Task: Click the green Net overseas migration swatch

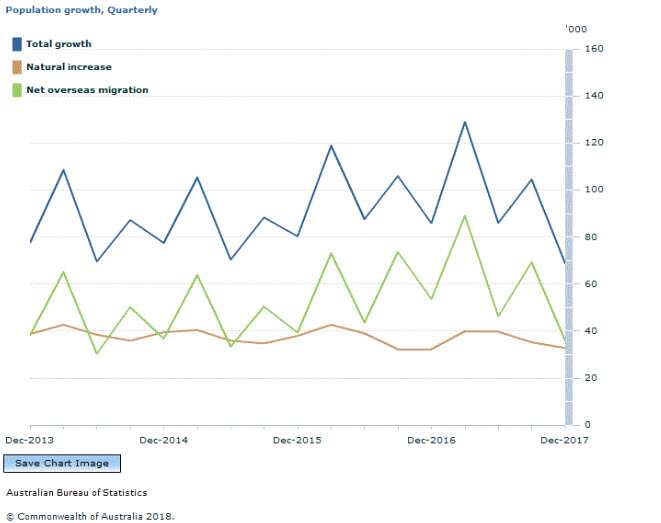Action: [17, 90]
